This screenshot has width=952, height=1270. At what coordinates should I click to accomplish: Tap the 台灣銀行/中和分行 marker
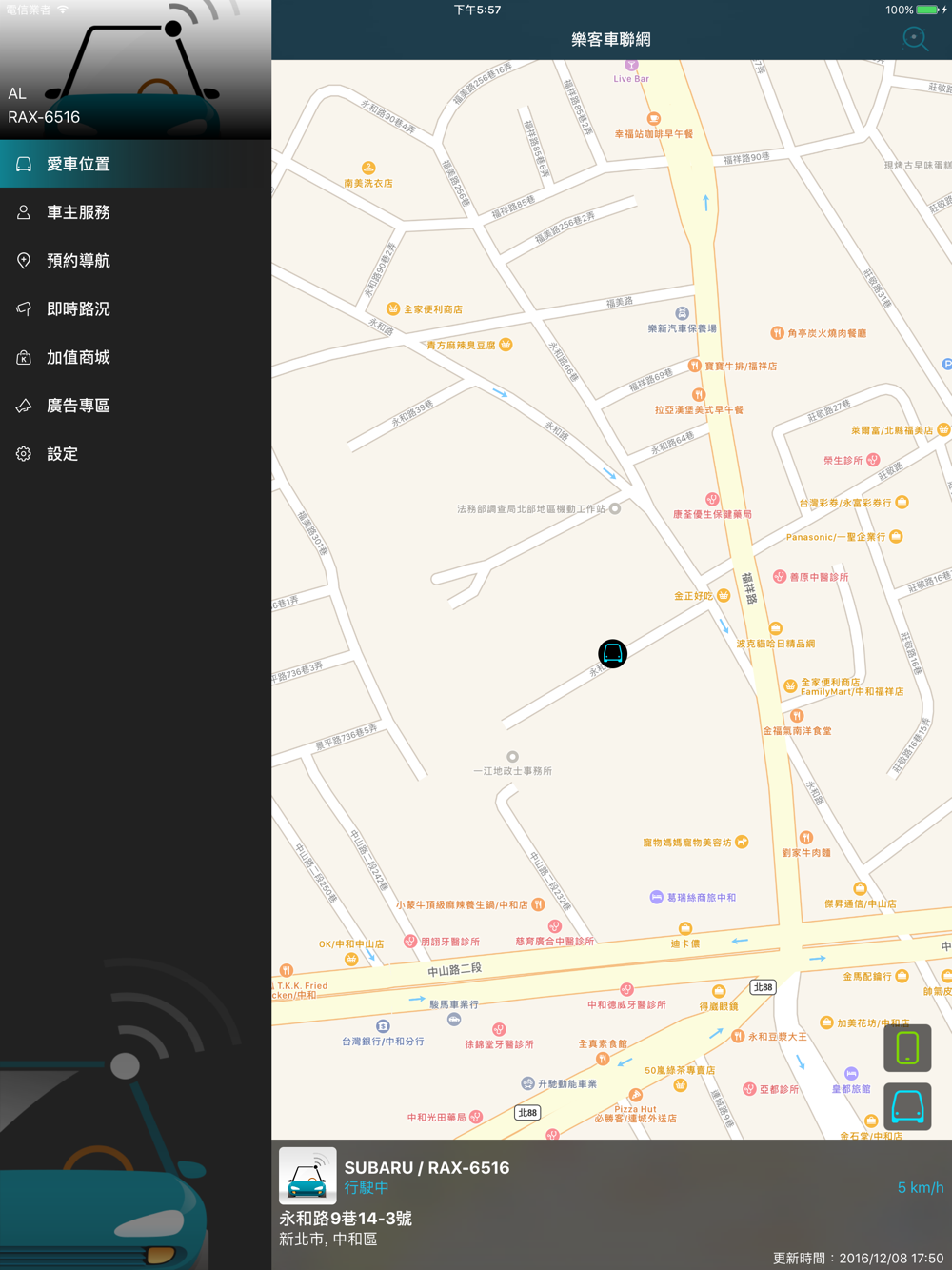[383, 1026]
